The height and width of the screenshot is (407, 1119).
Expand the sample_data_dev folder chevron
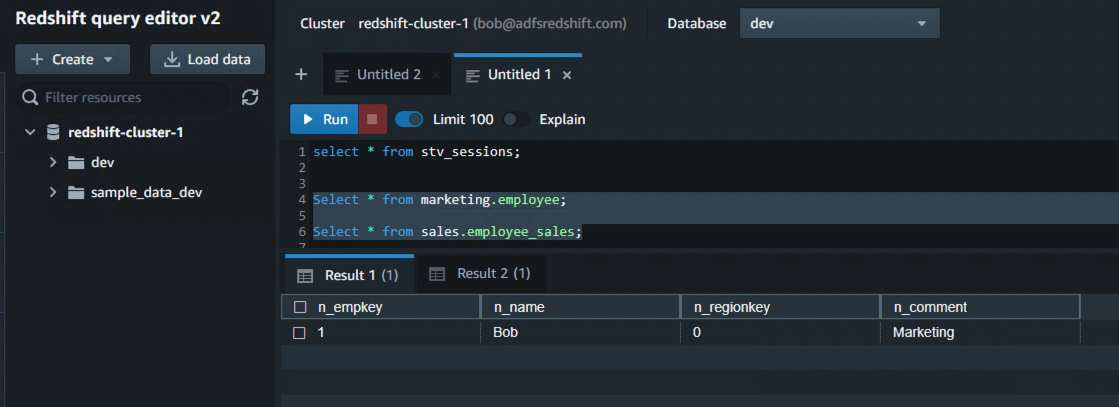click(x=52, y=193)
